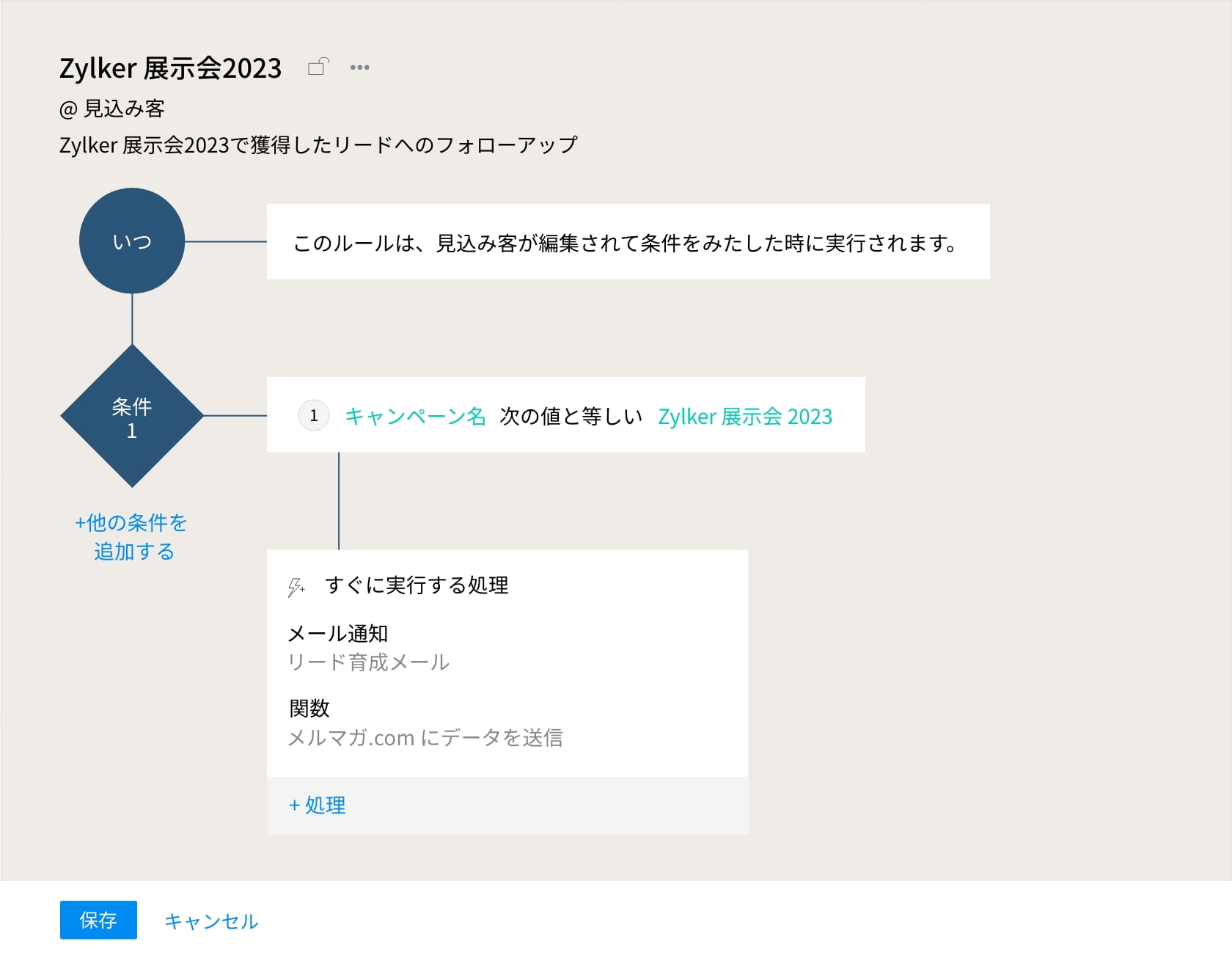Click the +他の条件を追加する link
The image size is (1232, 958).
point(132,537)
